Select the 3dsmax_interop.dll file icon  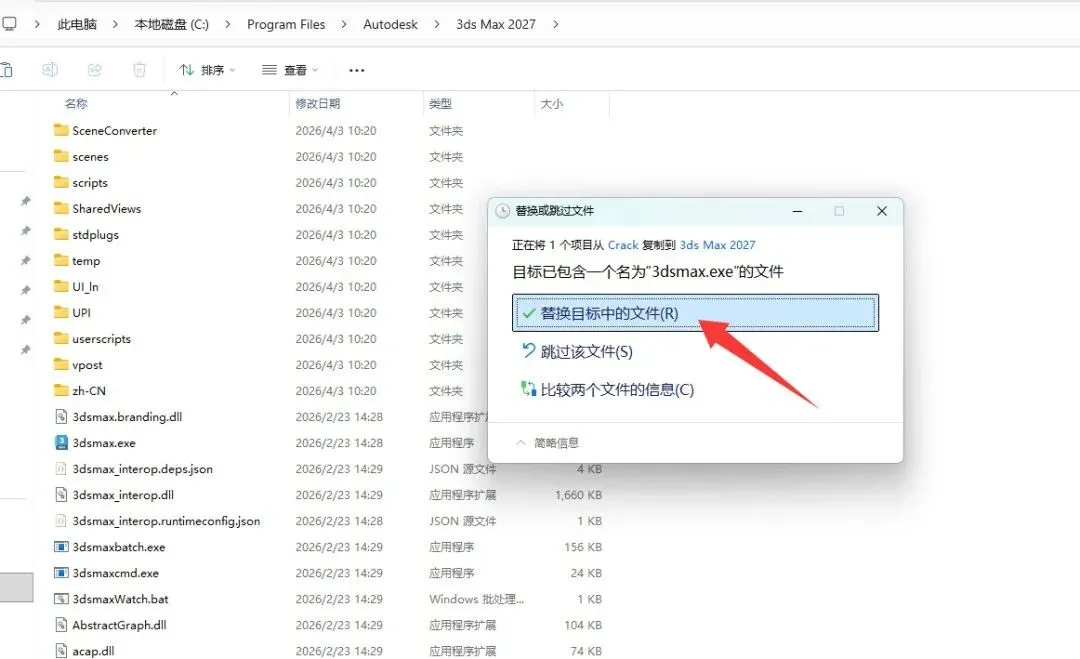(61, 495)
